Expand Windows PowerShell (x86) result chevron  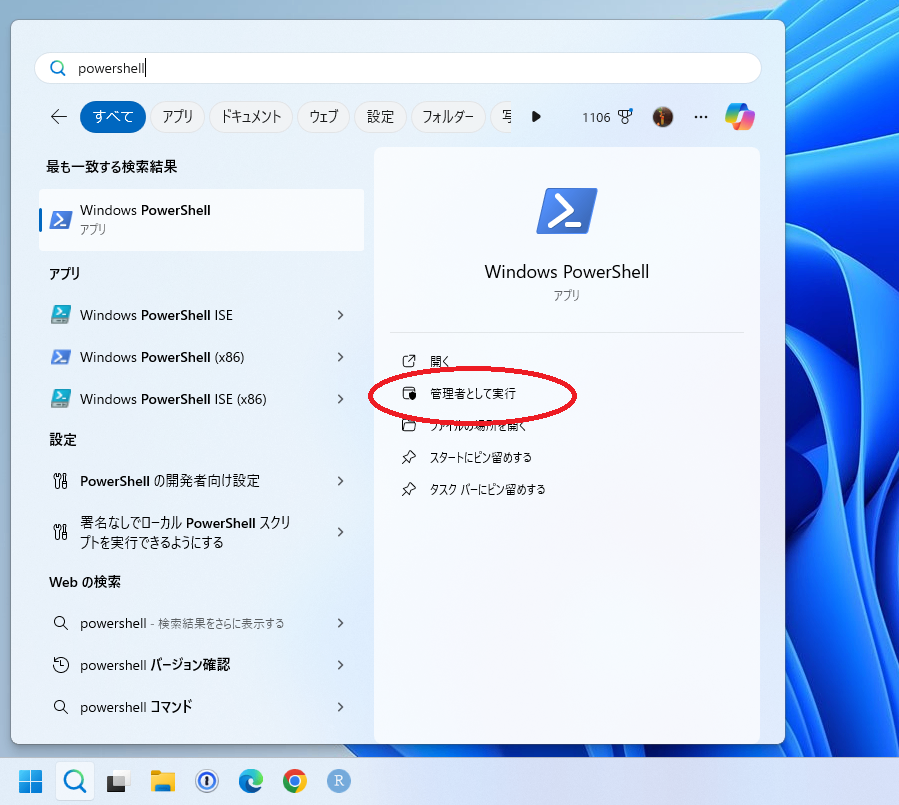(341, 357)
